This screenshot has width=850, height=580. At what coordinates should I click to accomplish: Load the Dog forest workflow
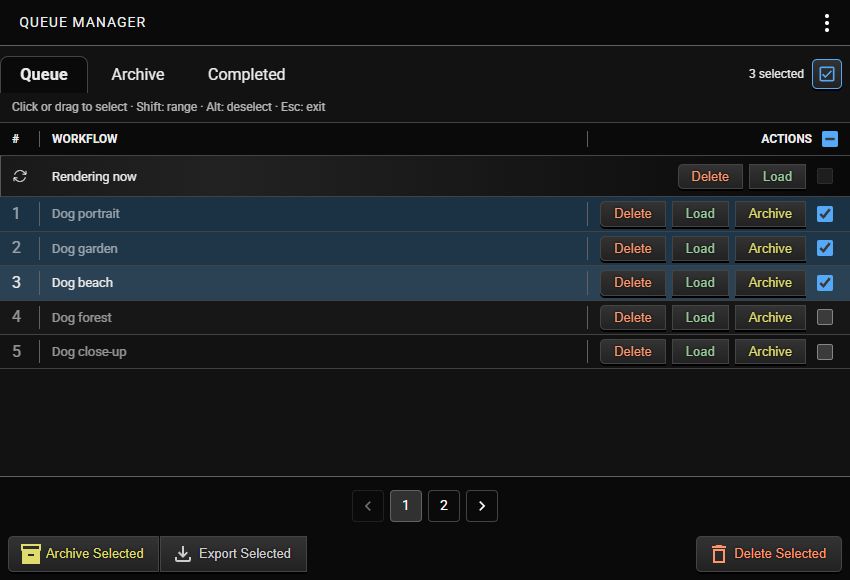[700, 318]
